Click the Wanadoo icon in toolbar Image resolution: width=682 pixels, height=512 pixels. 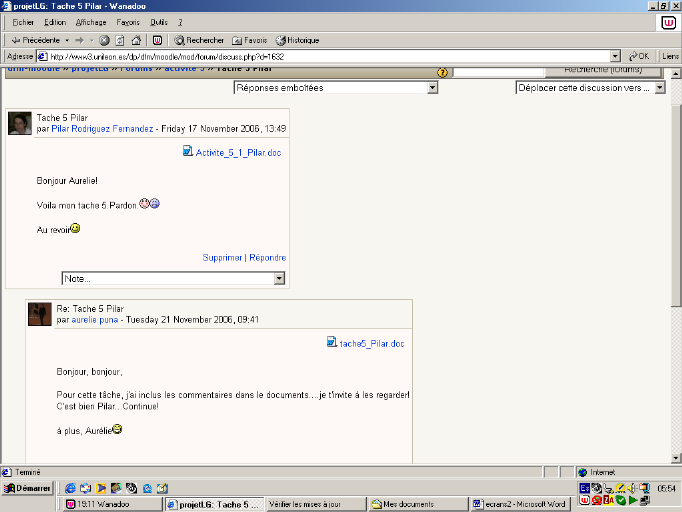[x=157, y=40]
